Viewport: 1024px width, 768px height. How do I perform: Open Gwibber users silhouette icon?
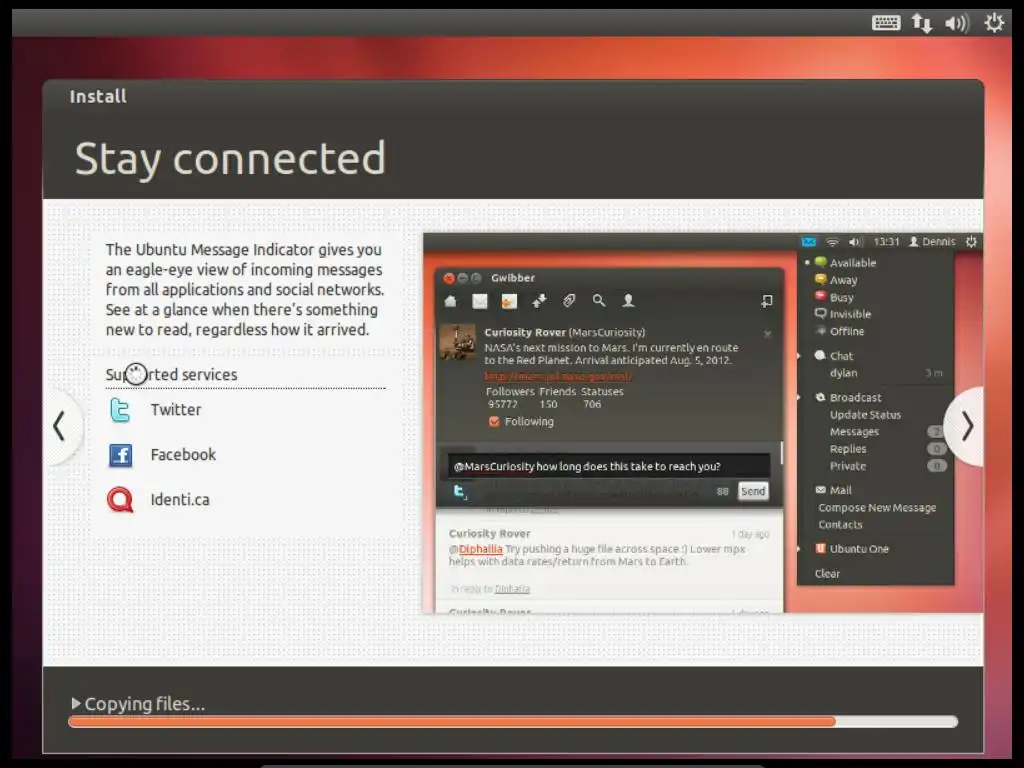tap(628, 301)
